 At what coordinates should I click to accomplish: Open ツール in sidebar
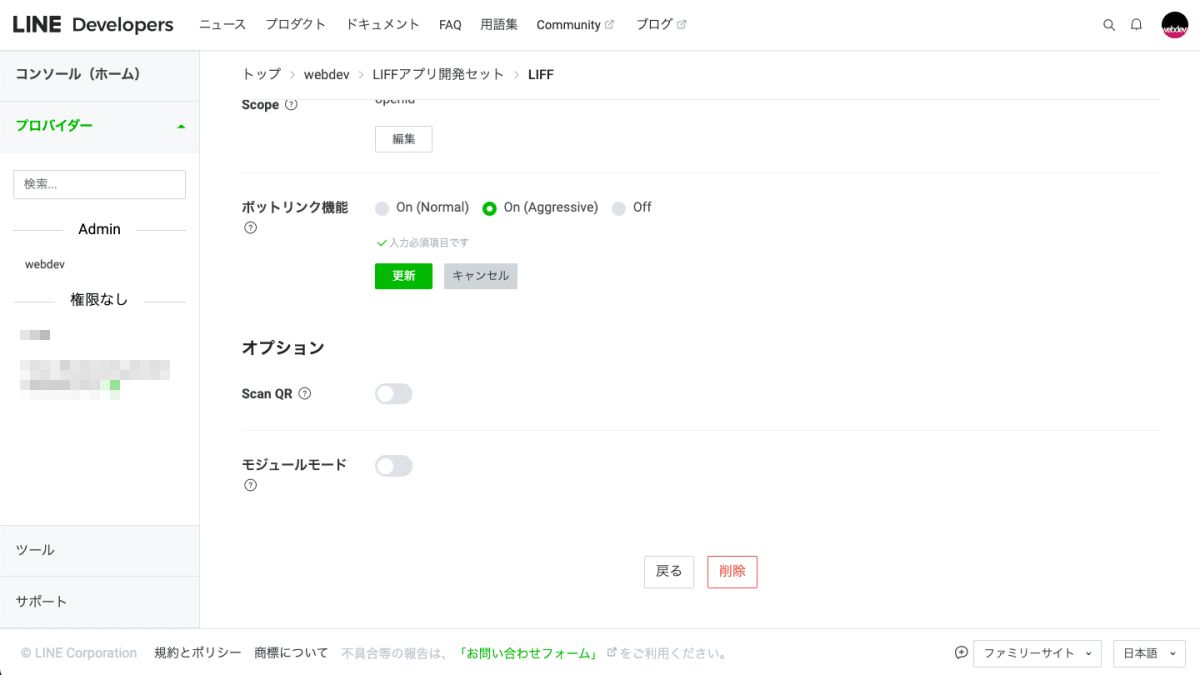pyautogui.click(x=100, y=550)
